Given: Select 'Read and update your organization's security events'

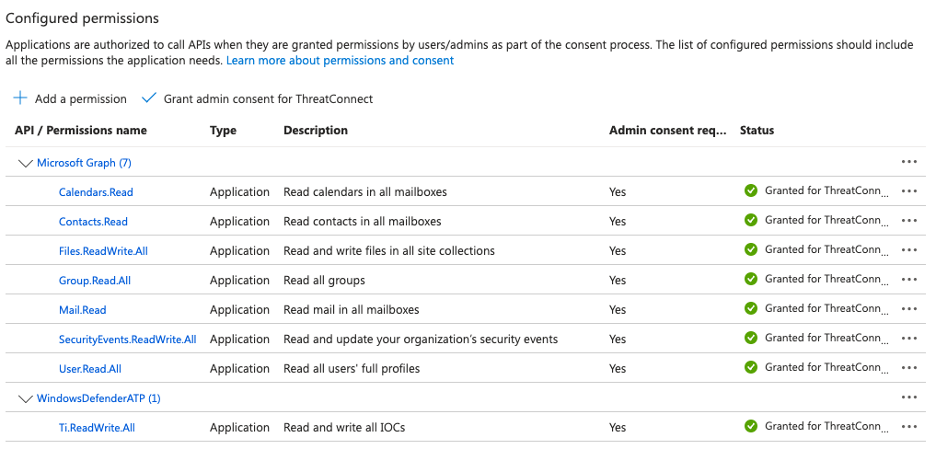Looking at the screenshot, I should 421,340.
